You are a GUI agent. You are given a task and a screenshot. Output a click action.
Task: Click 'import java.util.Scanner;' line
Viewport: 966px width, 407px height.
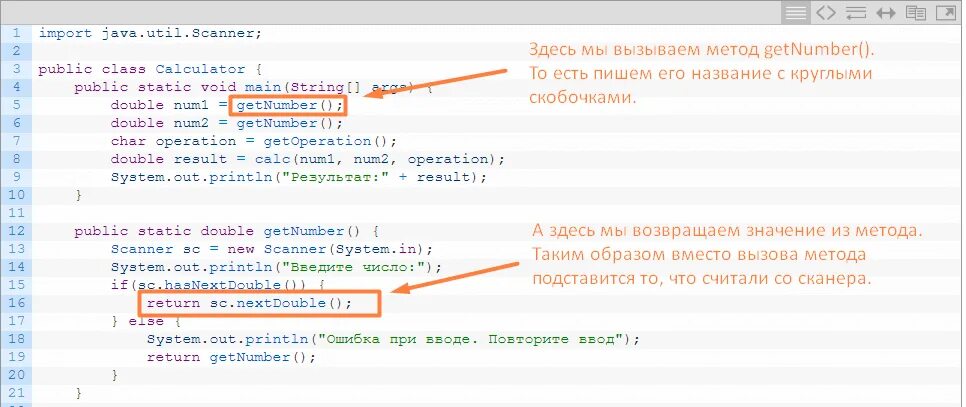click(x=150, y=33)
